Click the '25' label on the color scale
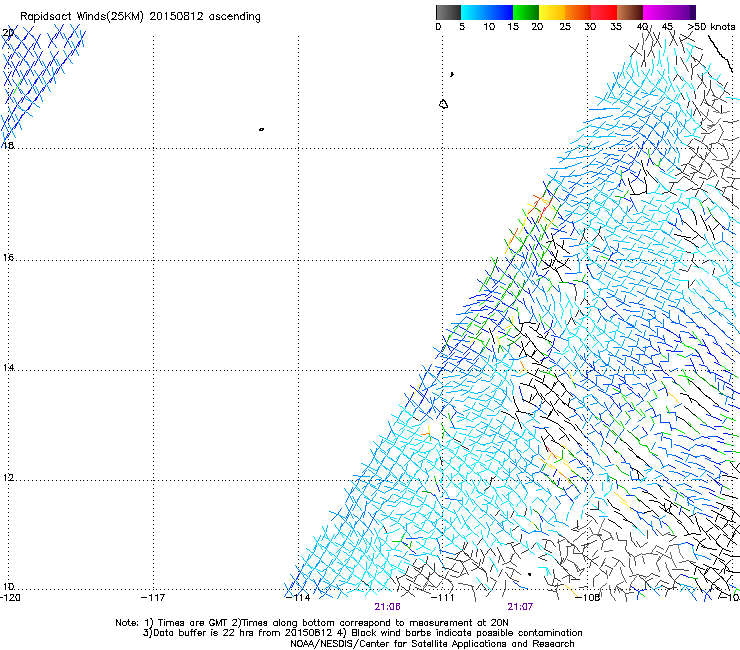 [x=565, y=26]
